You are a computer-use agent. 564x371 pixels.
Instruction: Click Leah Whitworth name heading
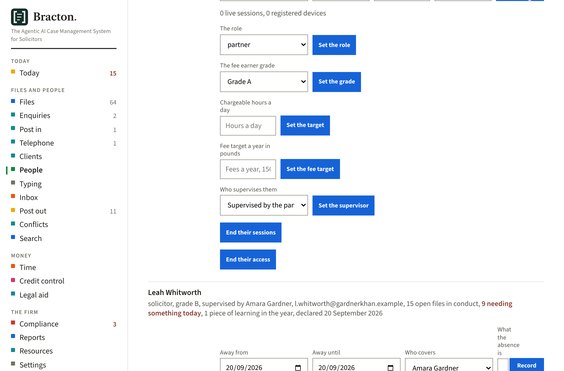[x=174, y=293]
